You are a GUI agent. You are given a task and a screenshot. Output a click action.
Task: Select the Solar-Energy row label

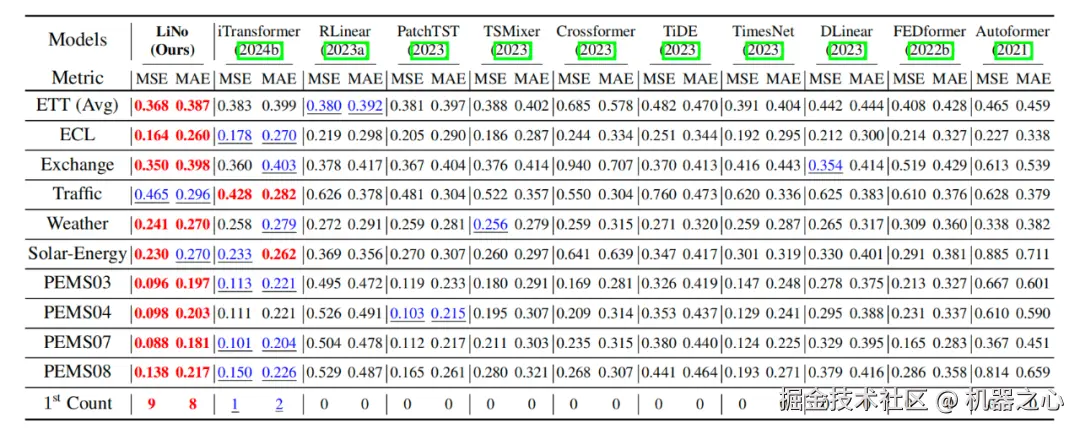[x=78, y=253]
